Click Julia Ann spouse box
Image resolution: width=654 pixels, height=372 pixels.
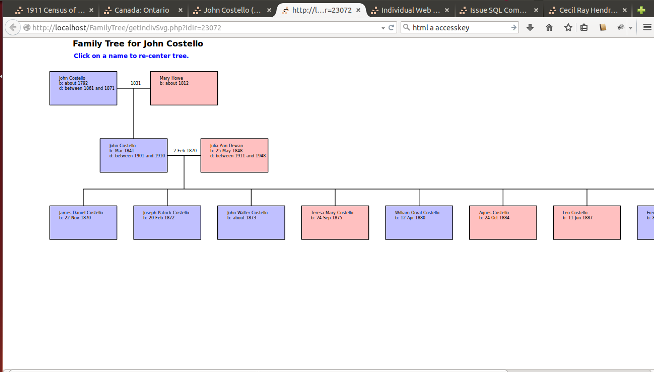coord(234,155)
